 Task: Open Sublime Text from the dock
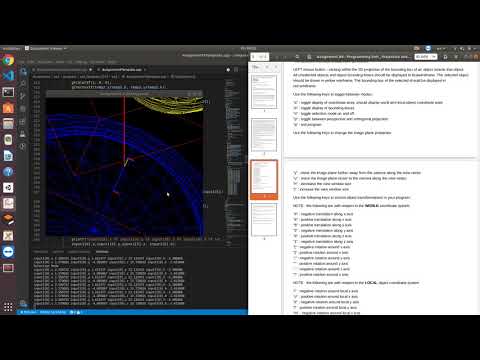[8, 219]
